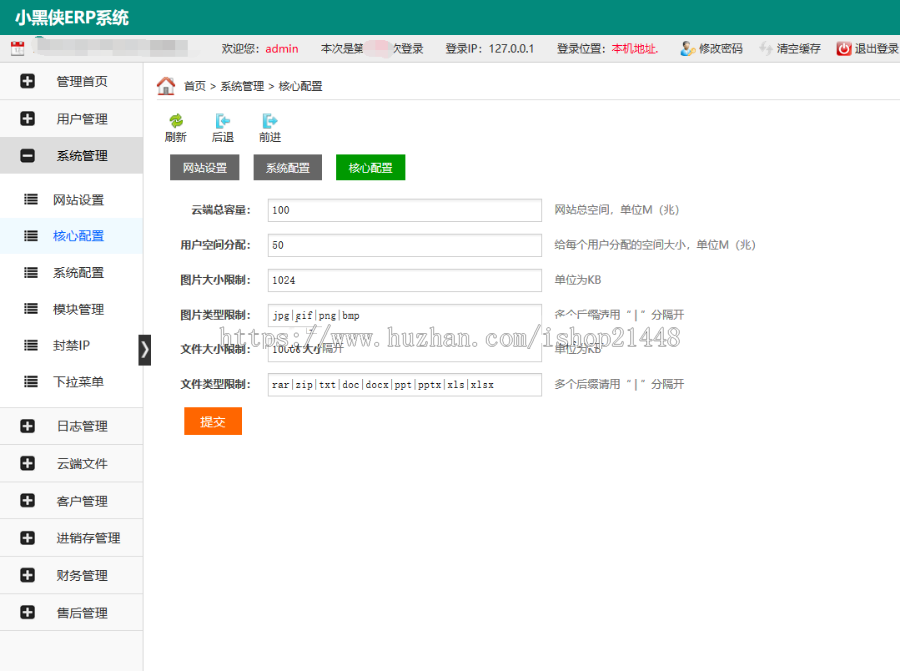Click 首页 breadcrumb link

[x=195, y=86]
